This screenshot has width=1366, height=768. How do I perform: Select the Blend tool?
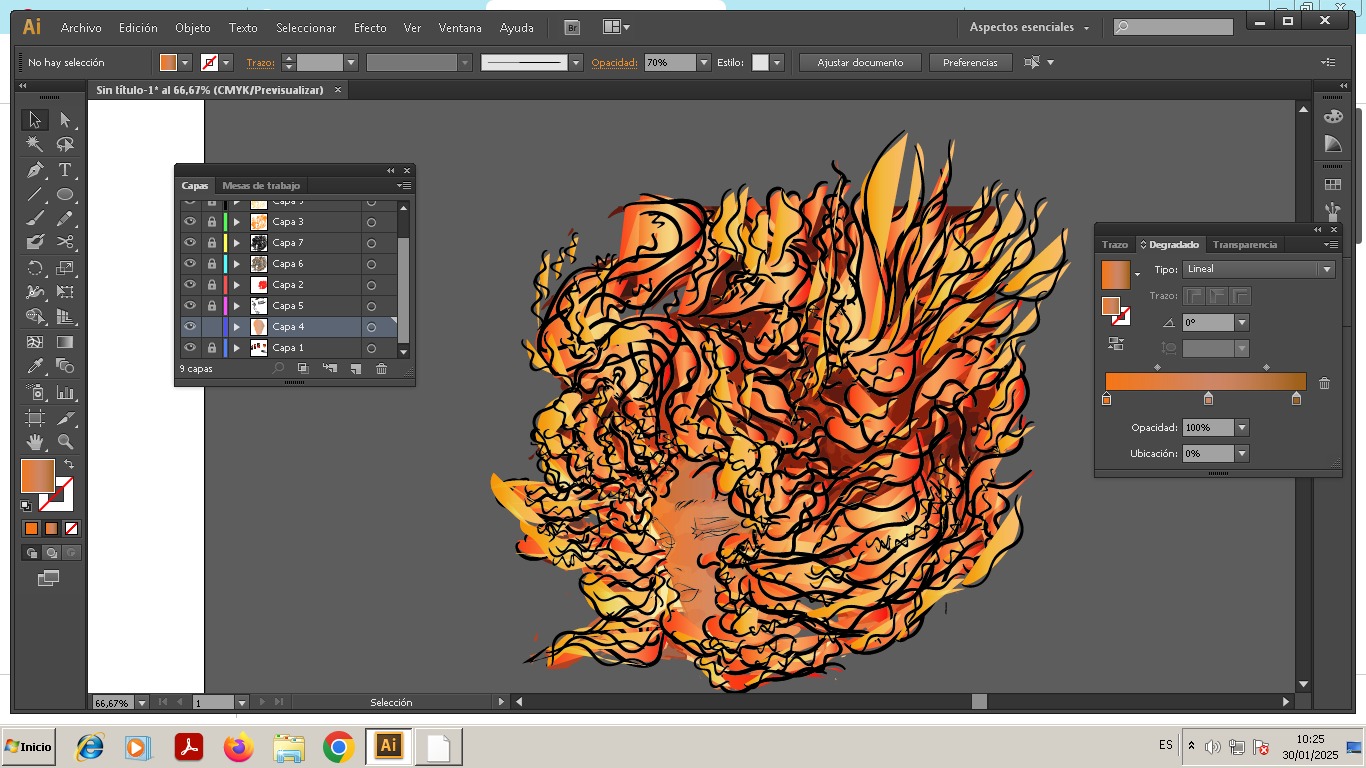click(x=65, y=367)
